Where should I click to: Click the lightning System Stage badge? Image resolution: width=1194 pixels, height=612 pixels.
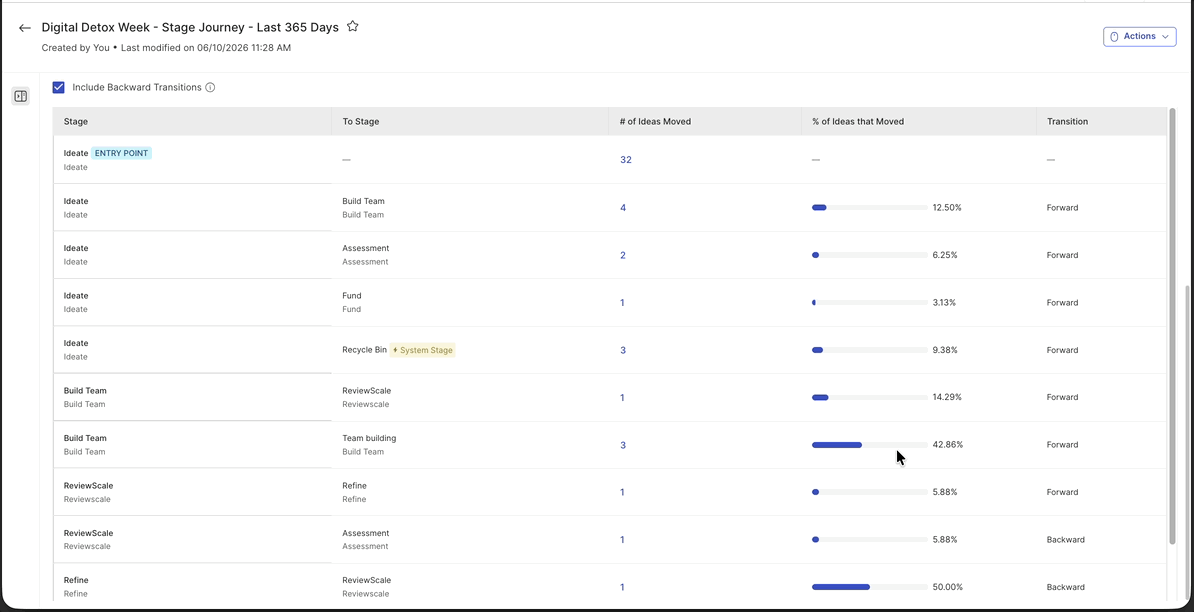pos(423,350)
